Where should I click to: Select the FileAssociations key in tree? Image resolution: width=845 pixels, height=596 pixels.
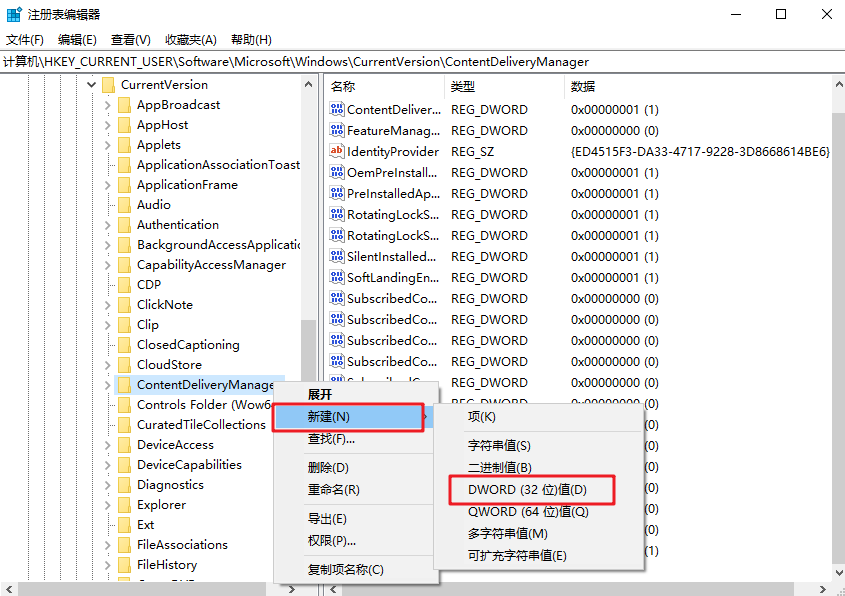pyautogui.click(x=182, y=545)
